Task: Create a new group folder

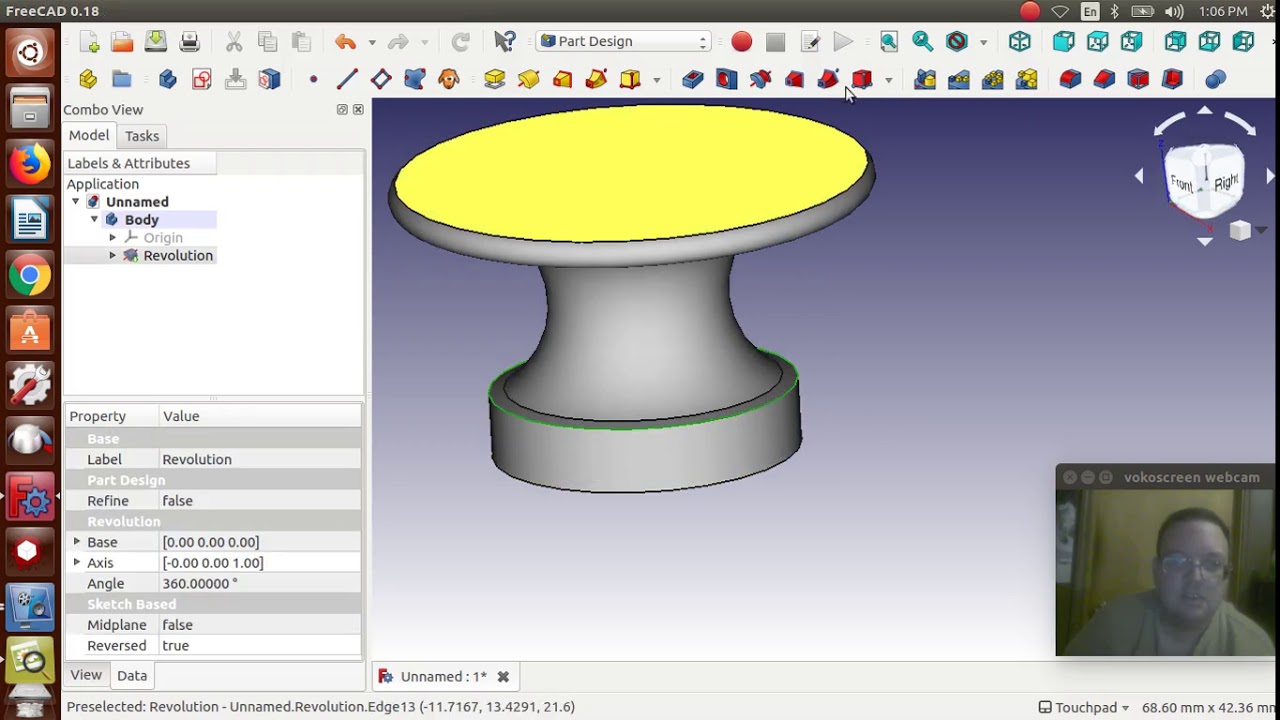Action: [122, 79]
